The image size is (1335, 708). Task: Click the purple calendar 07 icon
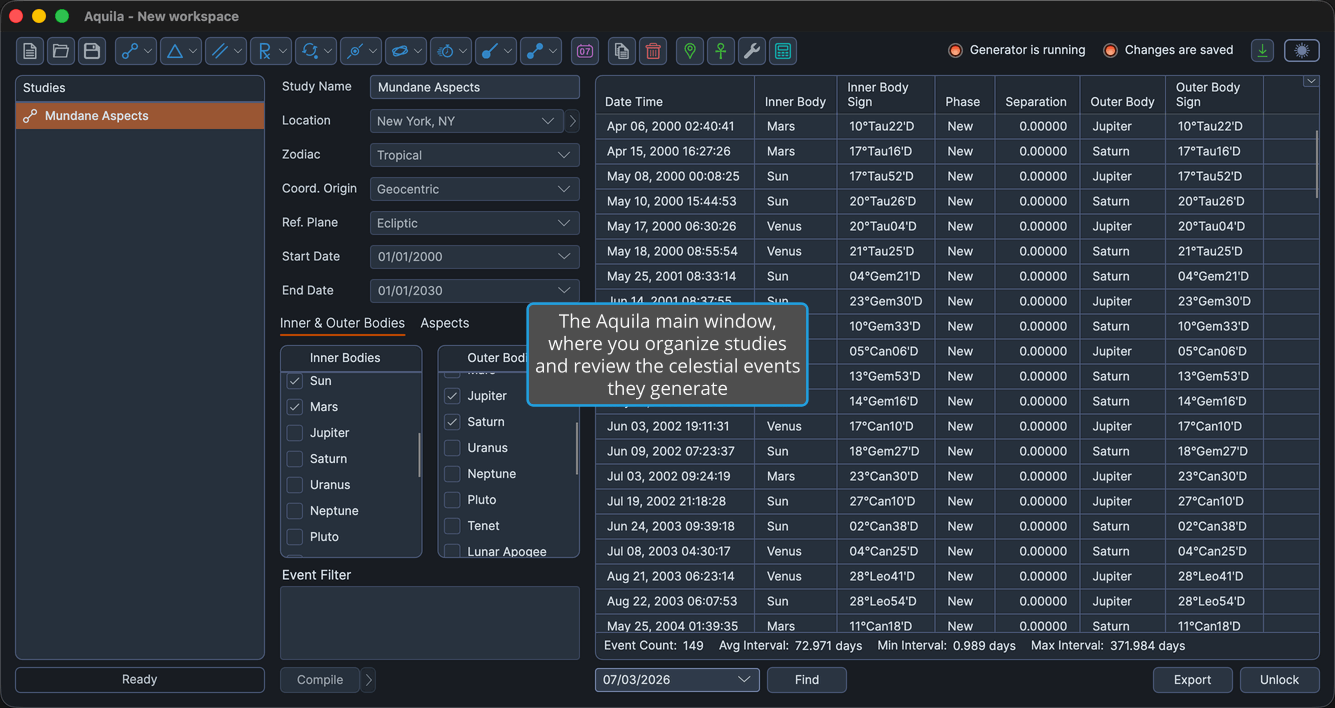(x=585, y=51)
